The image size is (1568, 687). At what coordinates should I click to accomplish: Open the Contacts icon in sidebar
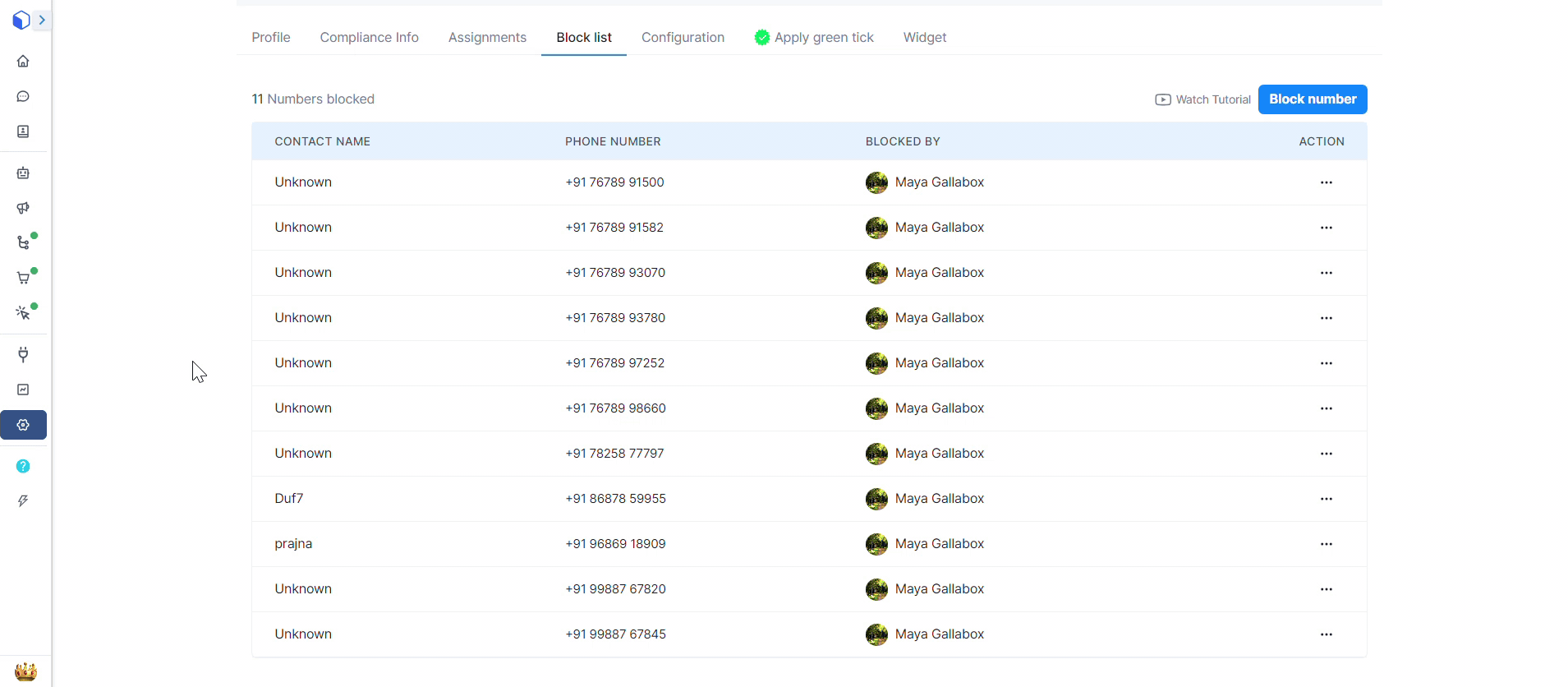coord(23,131)
